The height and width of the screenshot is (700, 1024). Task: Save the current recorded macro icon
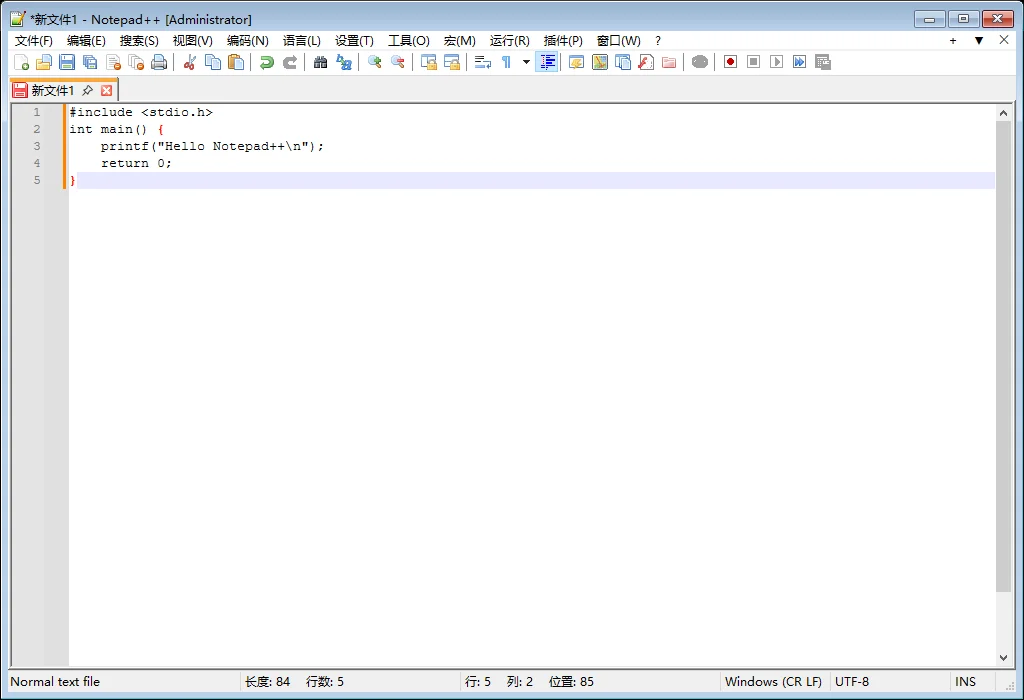click(823, 62)
